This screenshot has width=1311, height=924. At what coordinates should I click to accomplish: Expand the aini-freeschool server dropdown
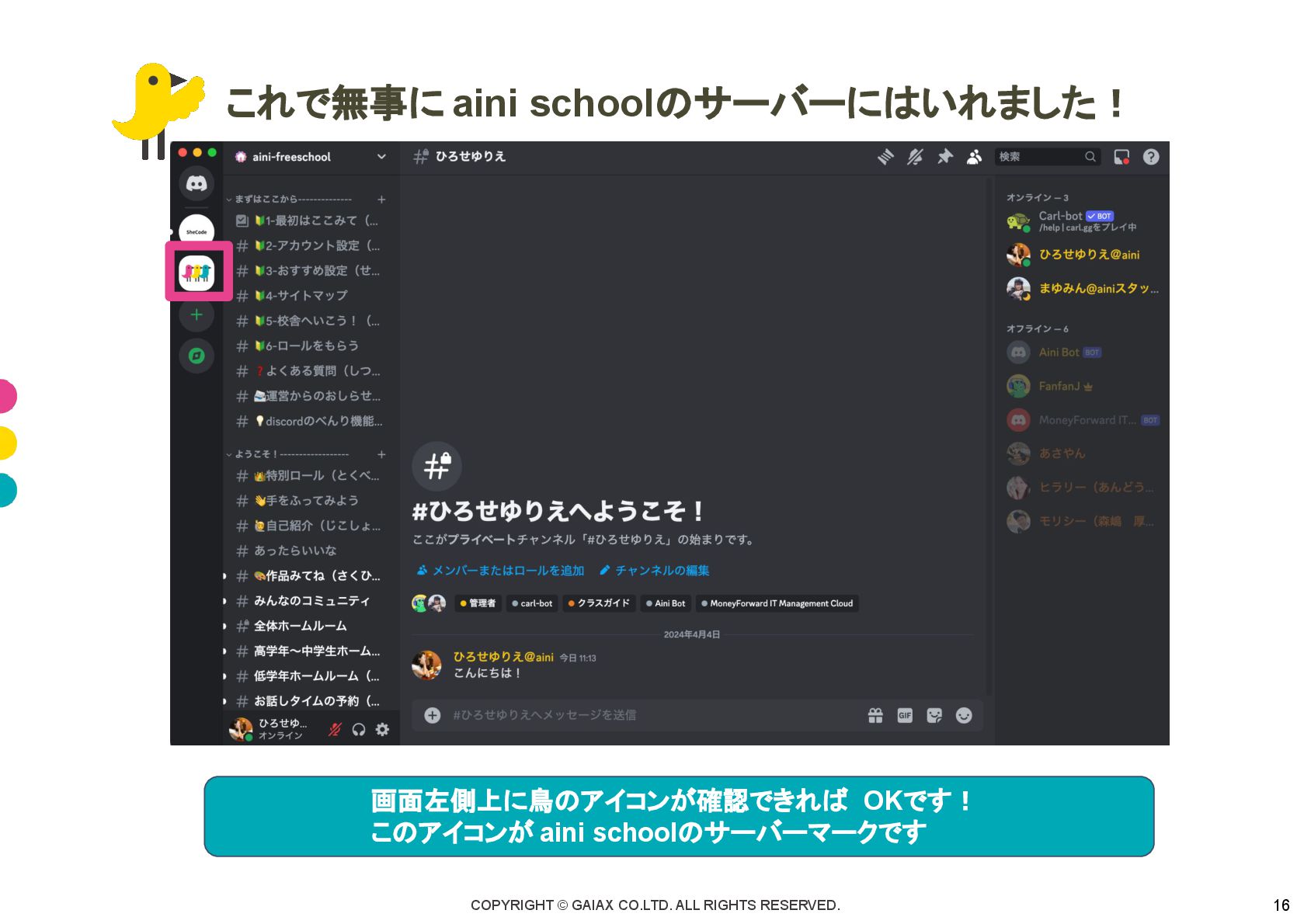pyautogui.click(x=381, y=157)
